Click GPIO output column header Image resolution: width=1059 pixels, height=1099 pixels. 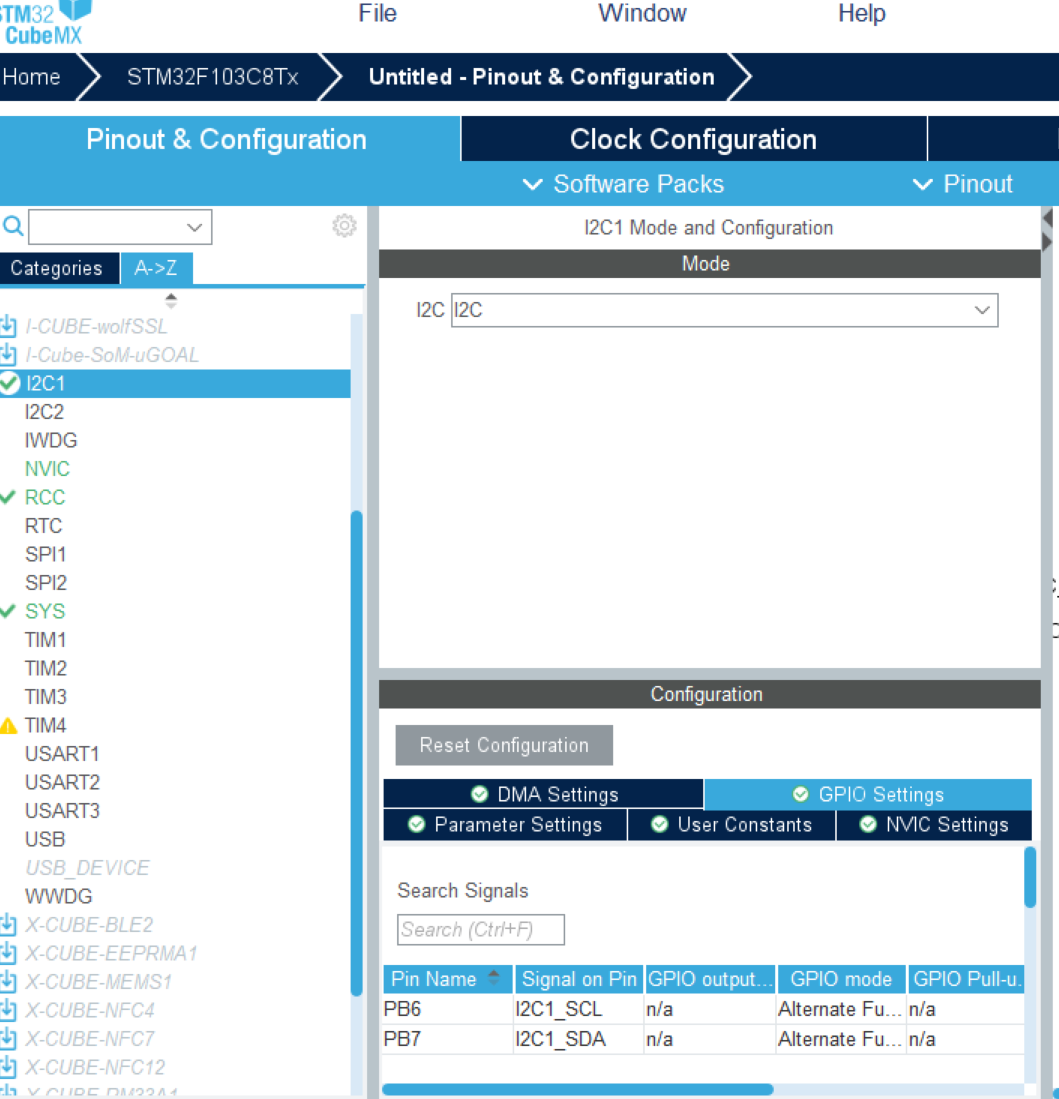coord(710,979)
